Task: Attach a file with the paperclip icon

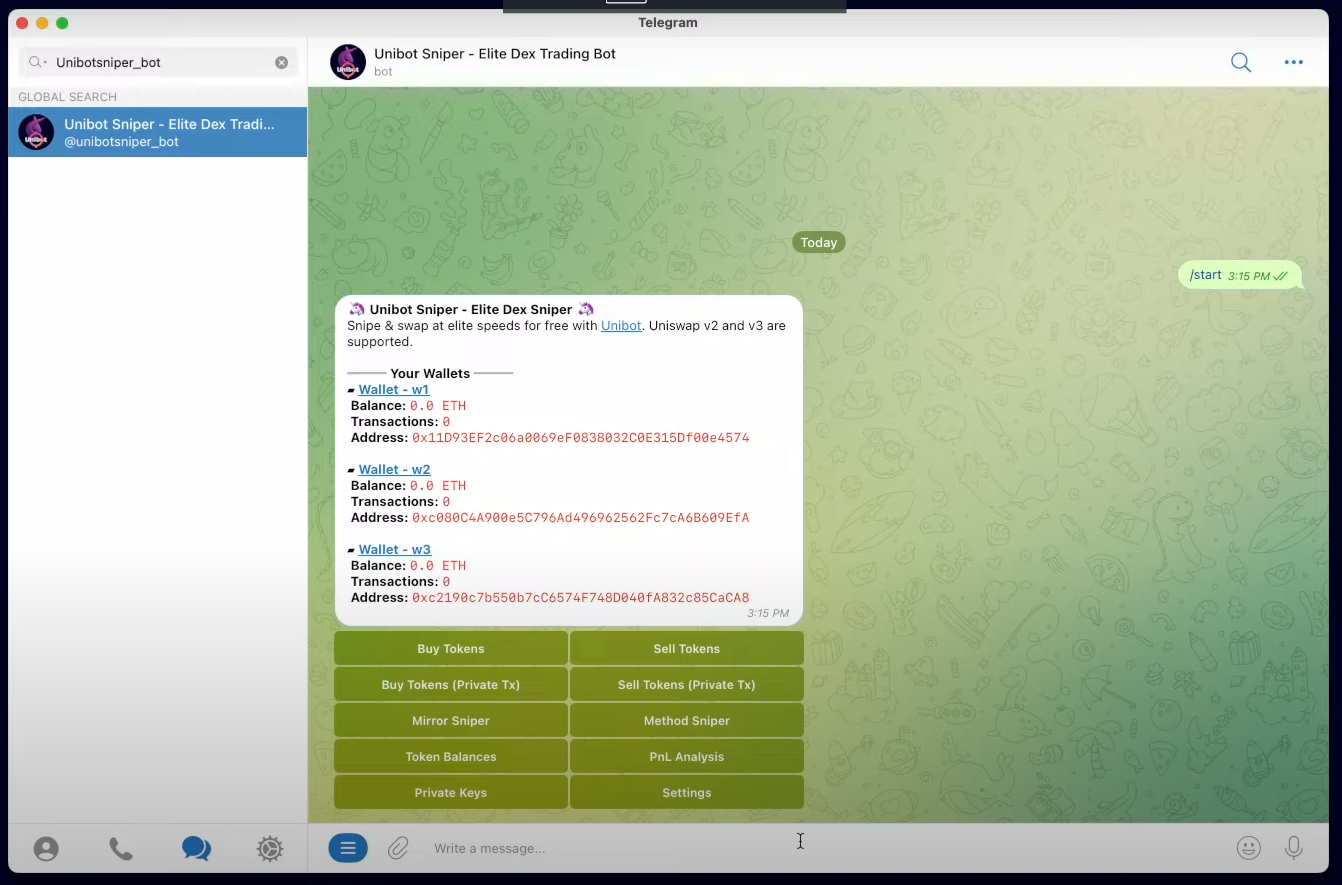Action: coord(398,849)
